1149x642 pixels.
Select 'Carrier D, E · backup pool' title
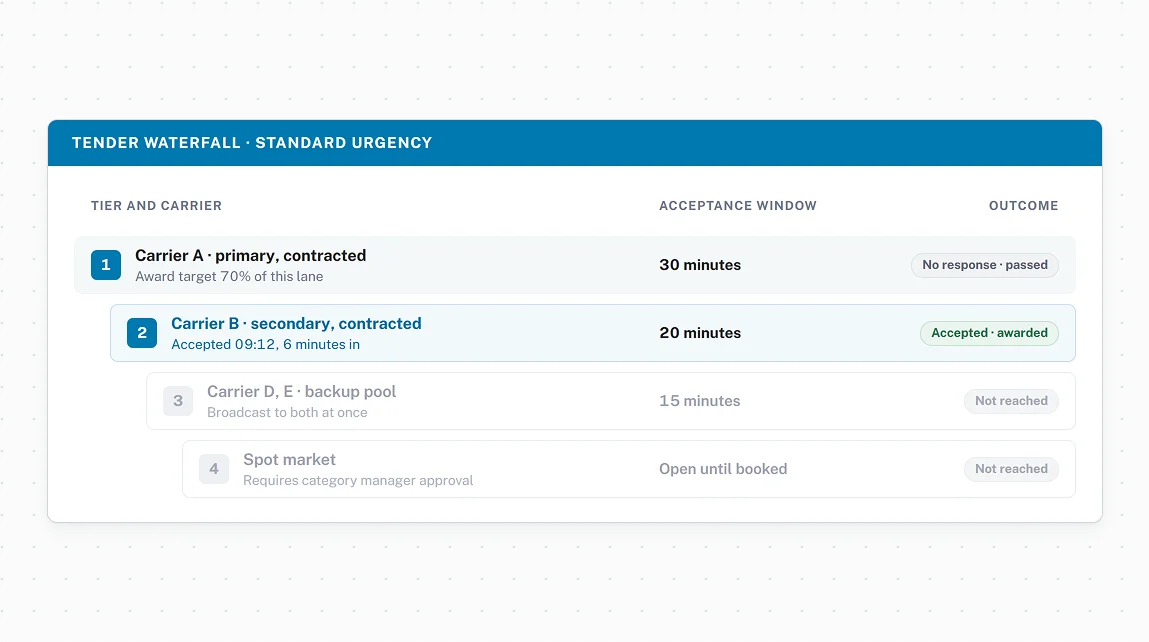pyautogui.click(x=301, y=391)
